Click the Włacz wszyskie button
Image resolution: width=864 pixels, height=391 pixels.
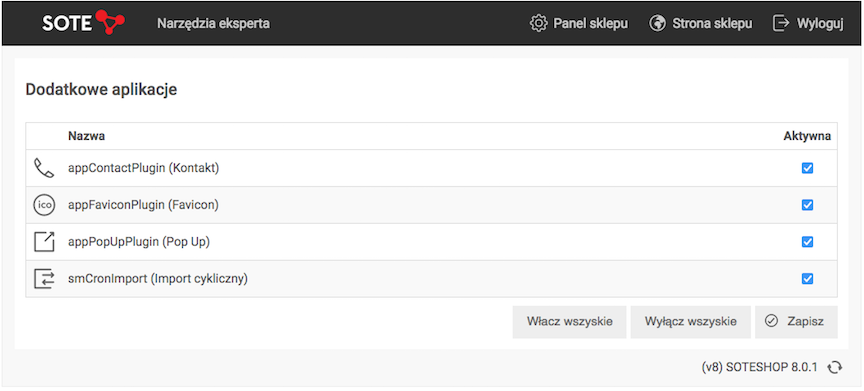569,322
